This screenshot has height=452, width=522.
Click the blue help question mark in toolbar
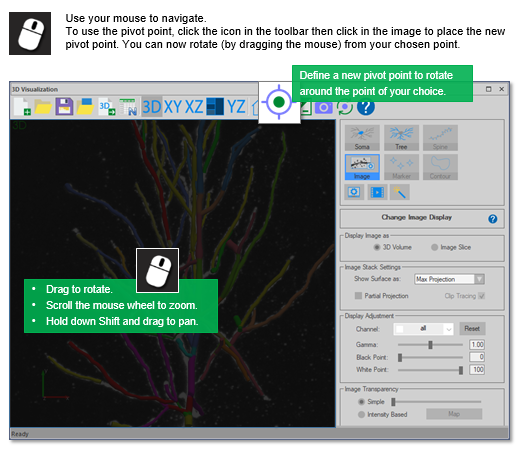(x=366, y=107)
